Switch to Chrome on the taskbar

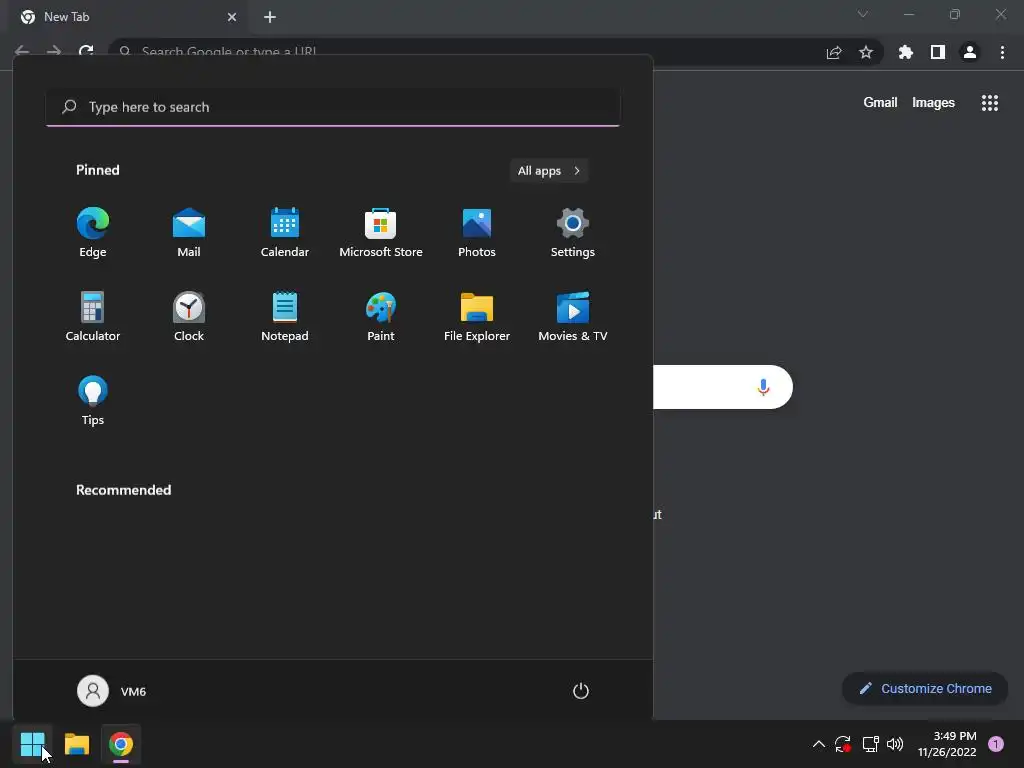tap(121, 744)
